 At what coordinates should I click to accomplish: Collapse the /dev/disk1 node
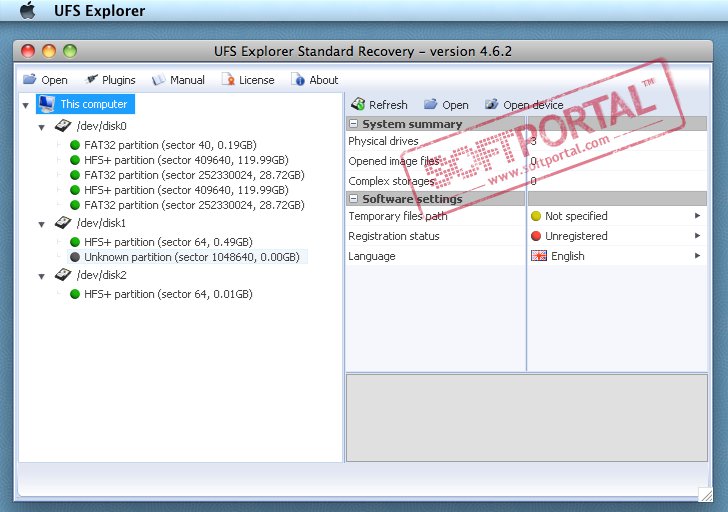click(41, 225)
